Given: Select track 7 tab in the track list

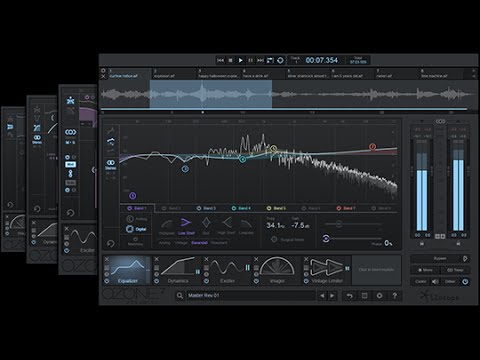Looking at the screenshot, I should click(x=397, y=74).
